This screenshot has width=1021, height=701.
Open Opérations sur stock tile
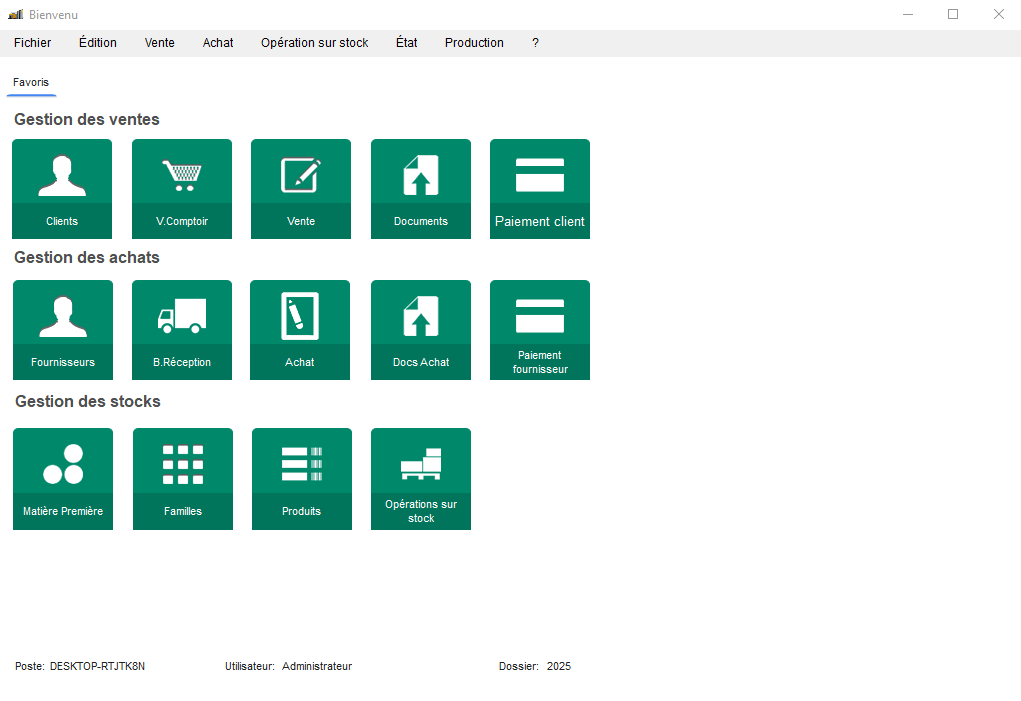pos(421,478)
